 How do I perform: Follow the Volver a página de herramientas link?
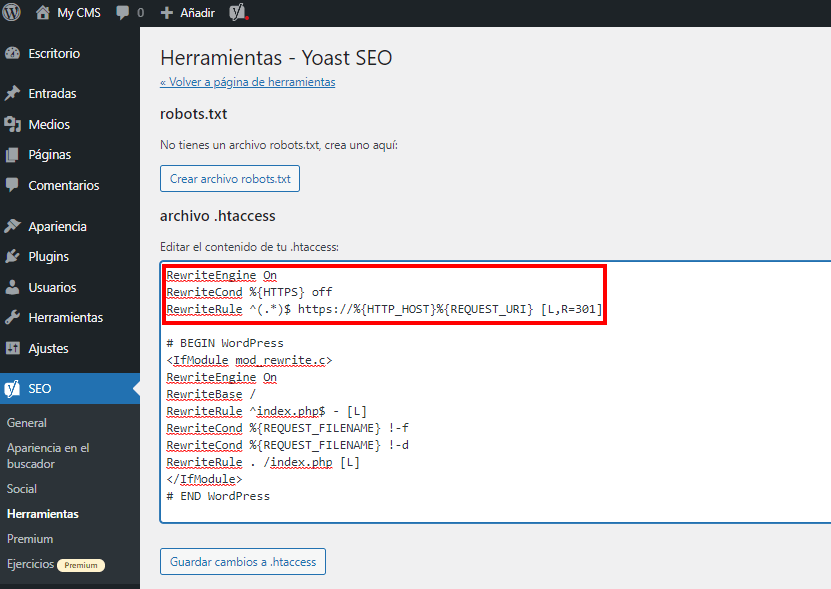point(247,82)
